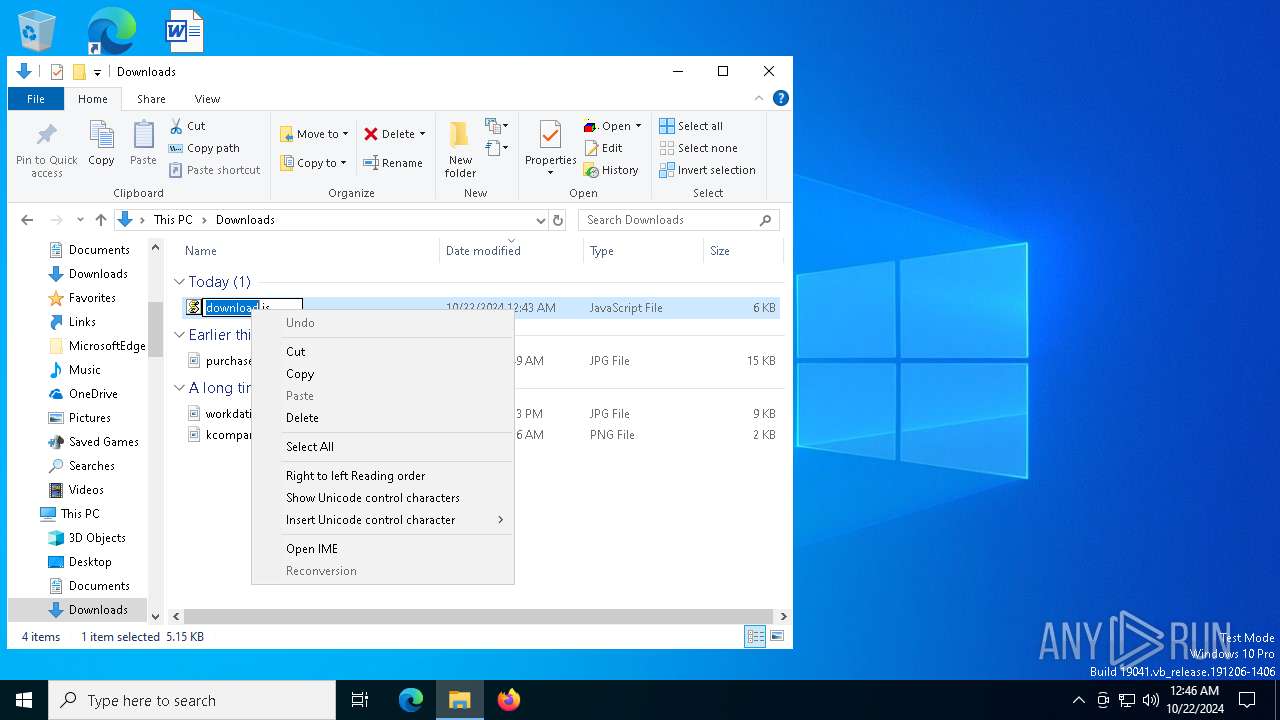Expand the Open dropdown arrow
Image resolution: width=1280 pixels, height=720 pixels.
point(638,126)
